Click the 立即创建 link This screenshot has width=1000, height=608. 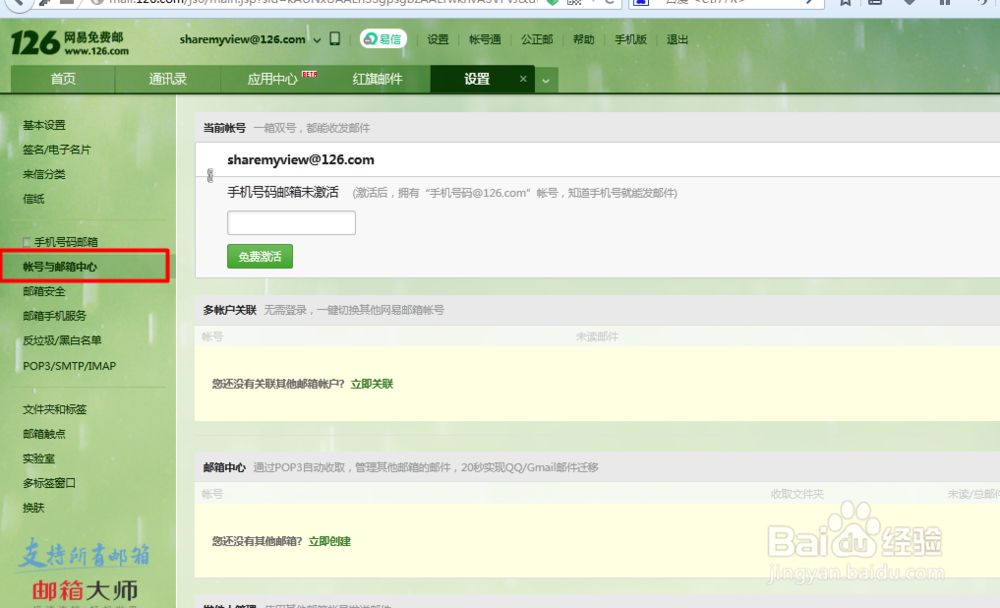coord(330,542)
